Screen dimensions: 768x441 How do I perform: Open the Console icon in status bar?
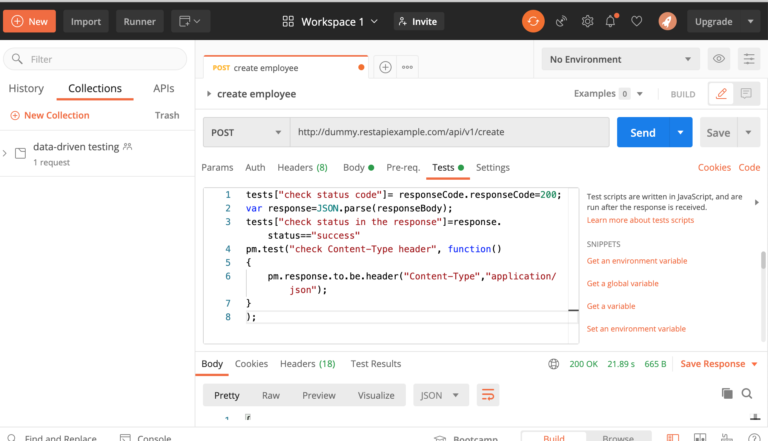pyautogui.click(x=125, y=438)
